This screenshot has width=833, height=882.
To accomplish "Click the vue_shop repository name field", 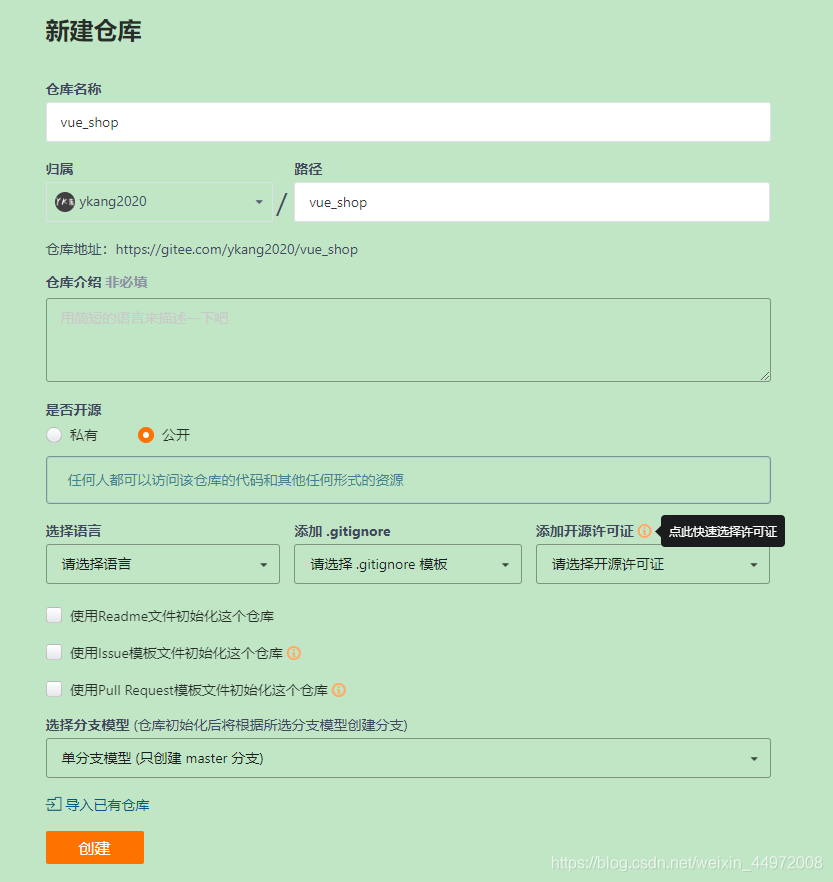I will coord(408,122).
